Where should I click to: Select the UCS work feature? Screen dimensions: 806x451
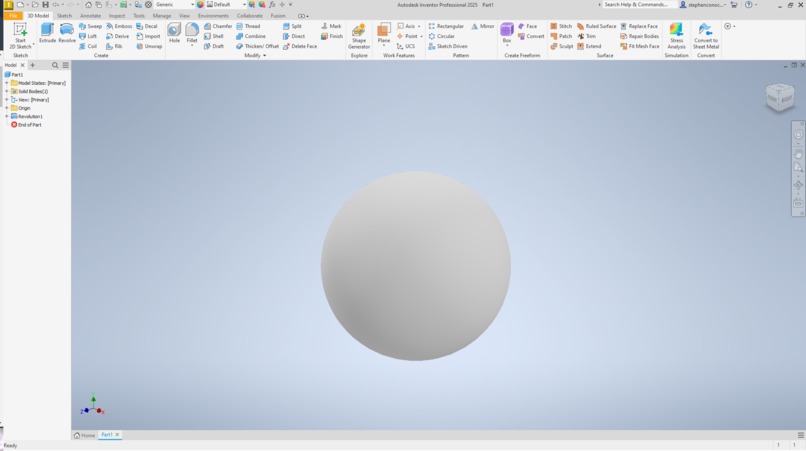(406, 46)
